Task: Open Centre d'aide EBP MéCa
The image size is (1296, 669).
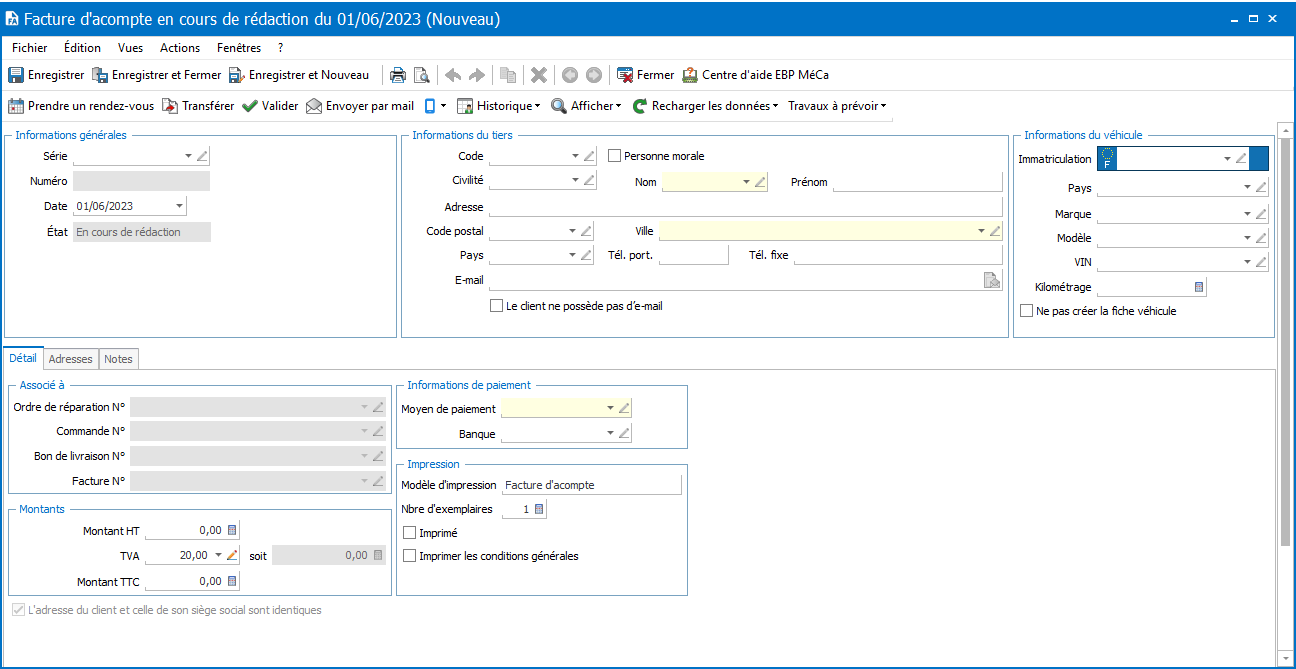Action: 755,75
